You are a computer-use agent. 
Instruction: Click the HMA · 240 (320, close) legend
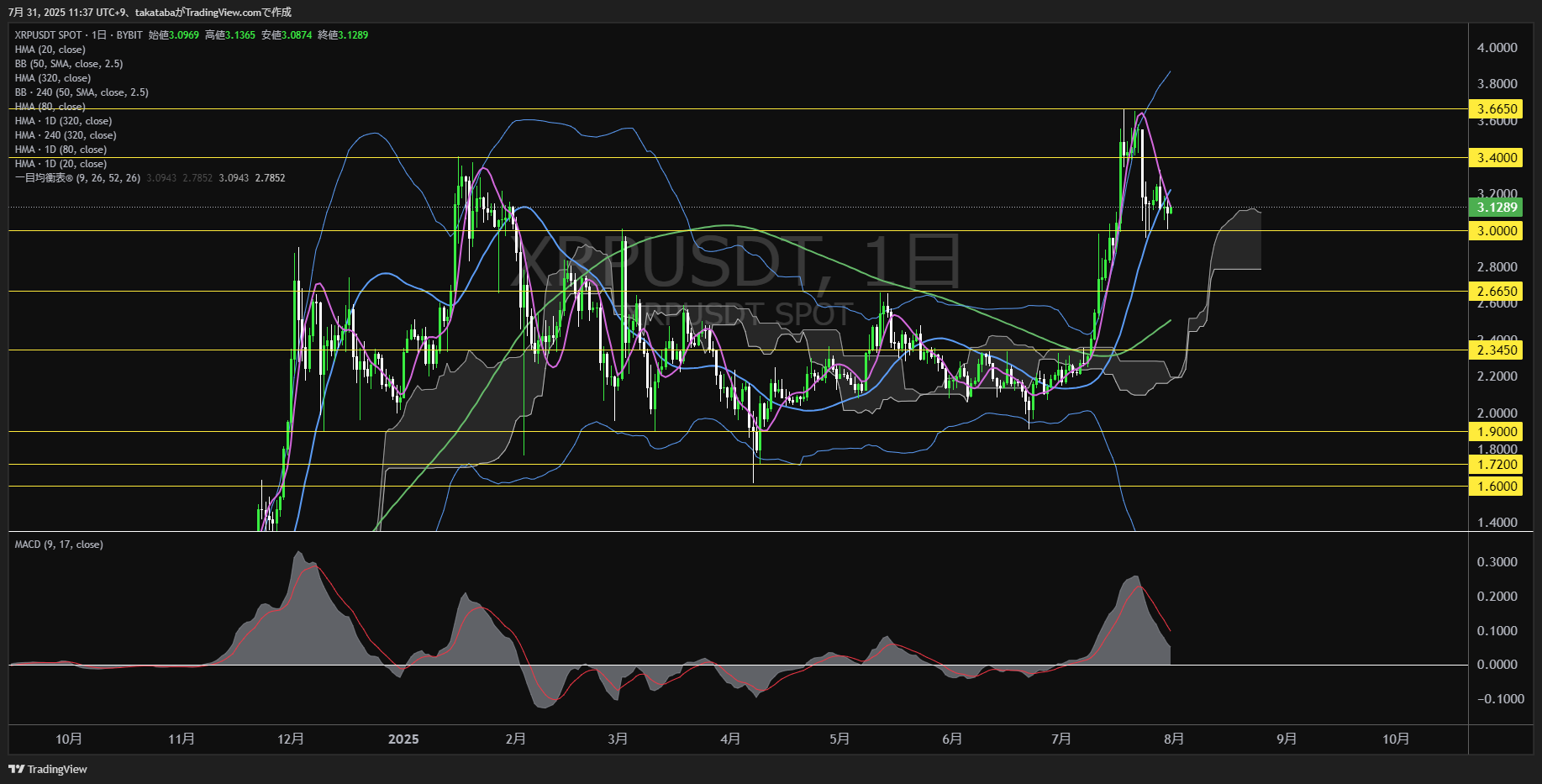(x=66, y=135)
